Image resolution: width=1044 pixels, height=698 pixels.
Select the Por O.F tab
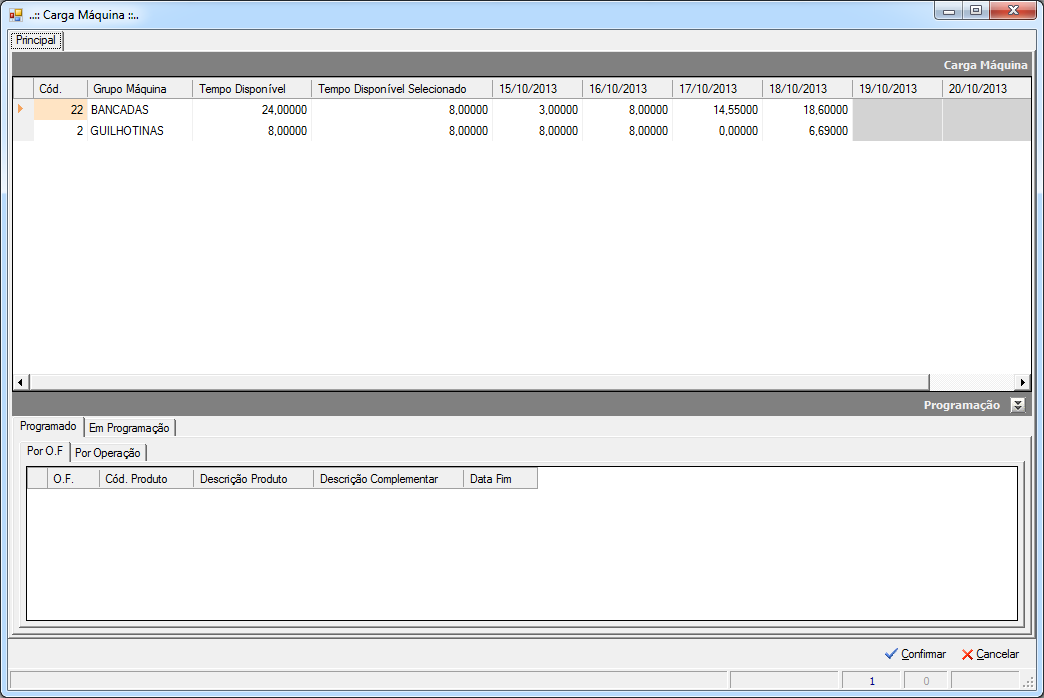coord(45,451)
